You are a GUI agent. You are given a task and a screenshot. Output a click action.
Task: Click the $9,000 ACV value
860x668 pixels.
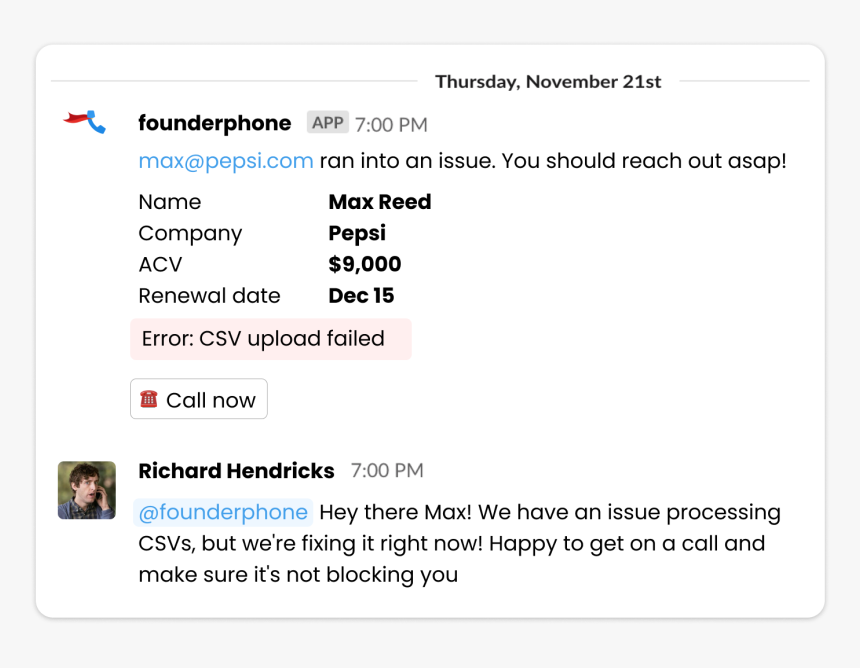tap(365, 264)
